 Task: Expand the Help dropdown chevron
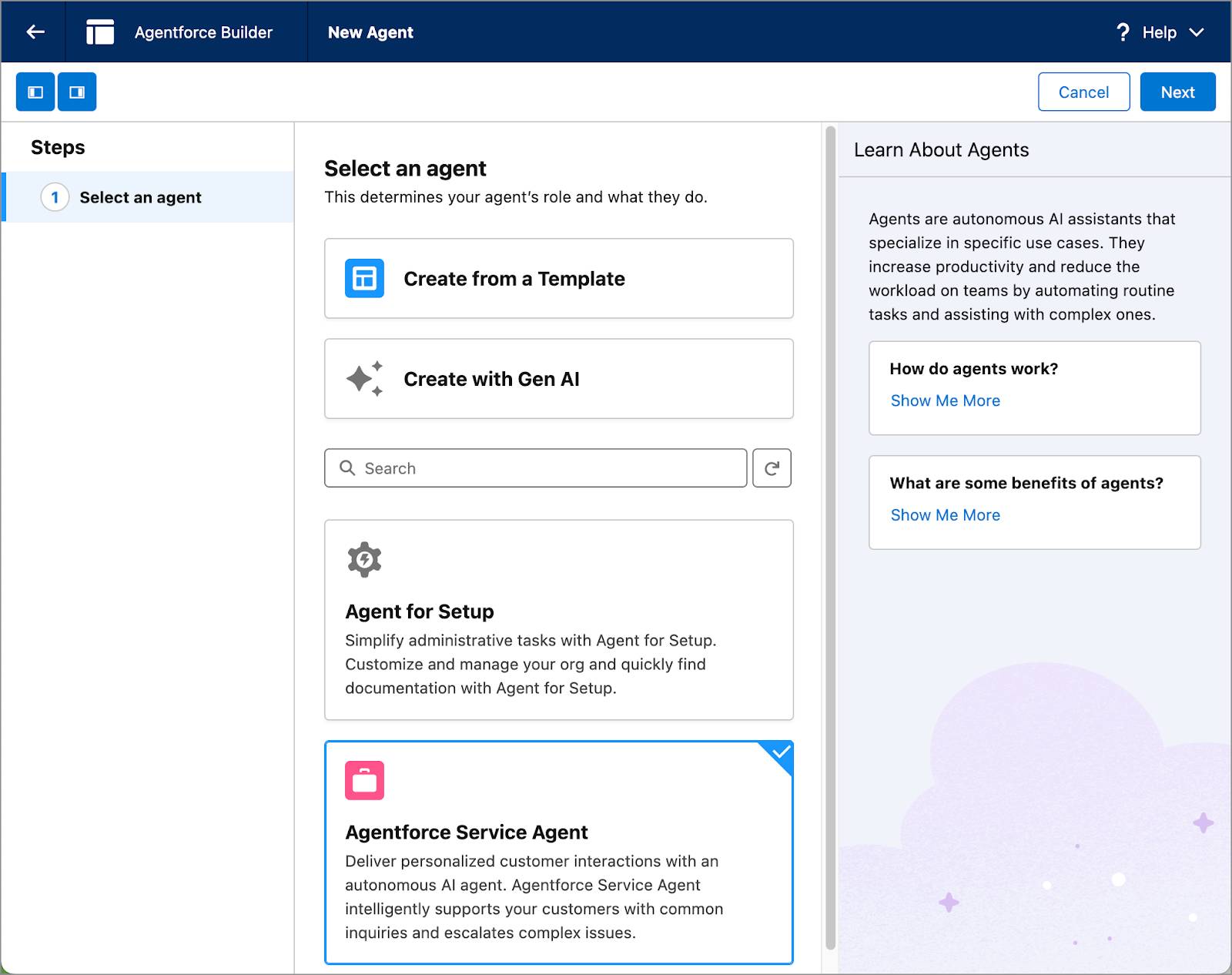click(1197, 32)
